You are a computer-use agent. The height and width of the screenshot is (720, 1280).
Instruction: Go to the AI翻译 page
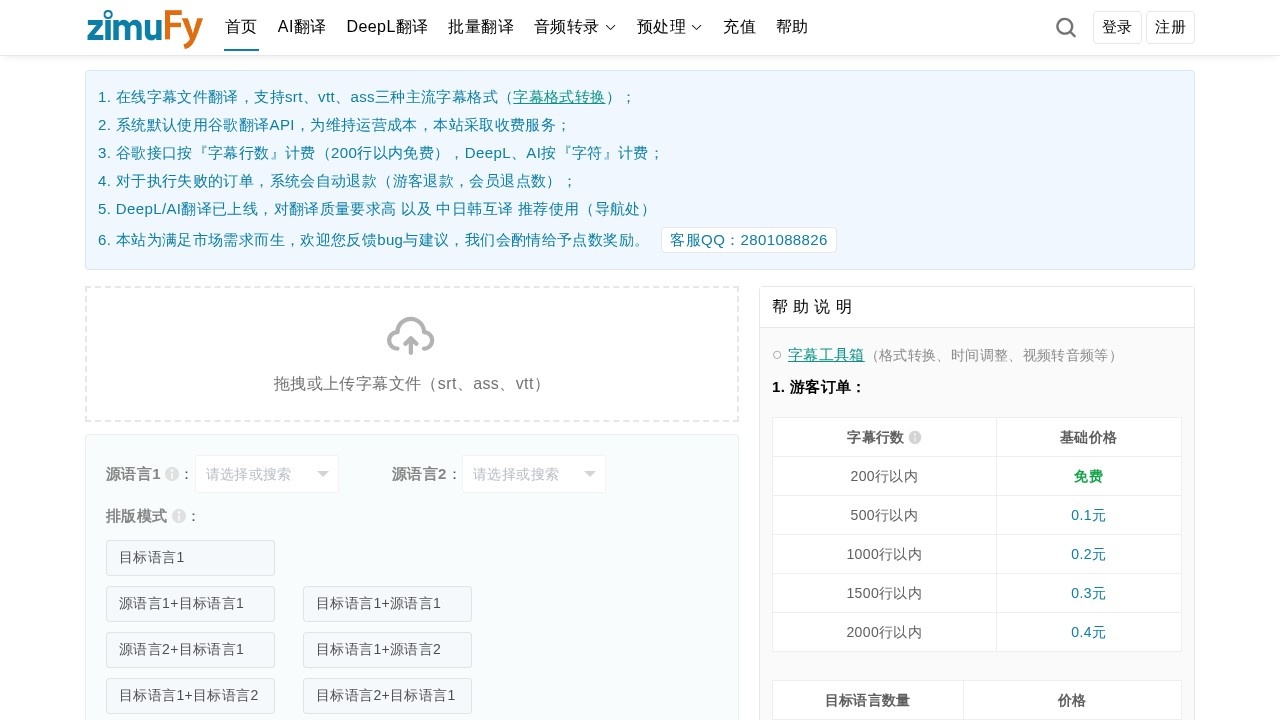302,27
